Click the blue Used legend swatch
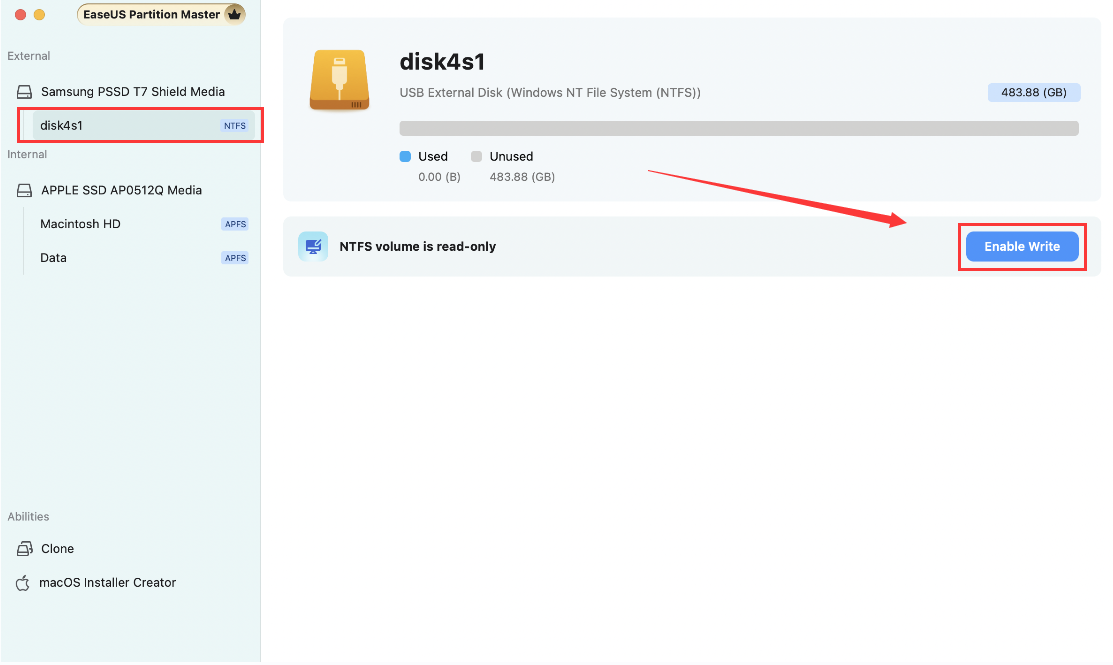Viewport: 1113px width, 665px height. tap(405, 156)
